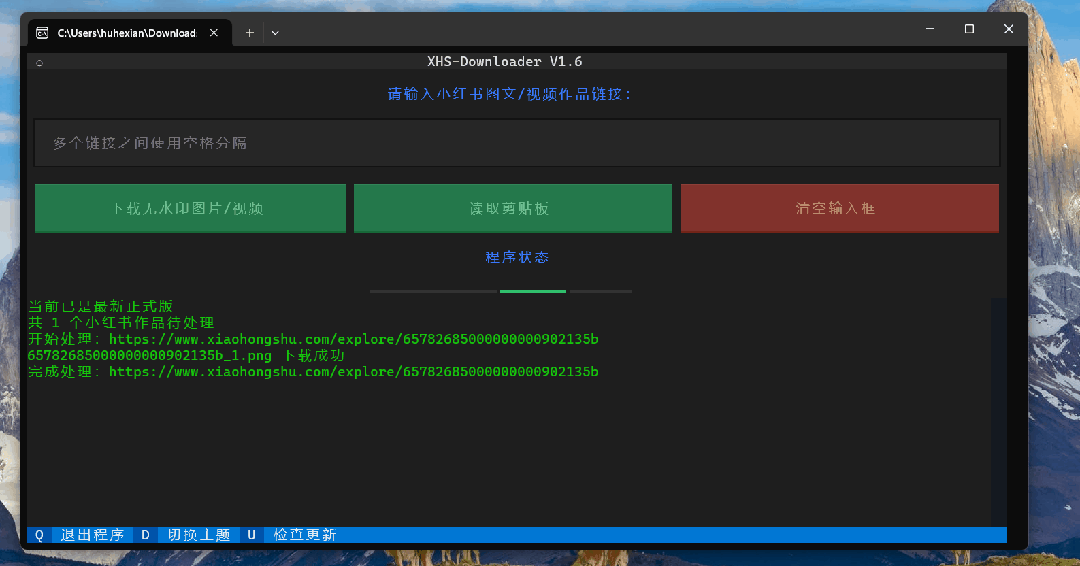Focus the link input field
This screenshot has width=1080, height=566.
[517, 143]
